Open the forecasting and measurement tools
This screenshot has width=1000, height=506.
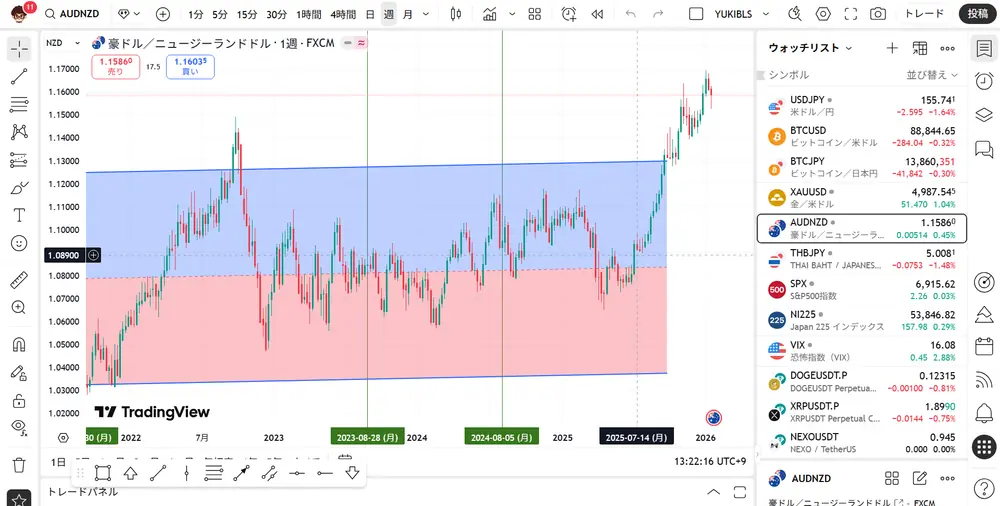pos(19,160)
